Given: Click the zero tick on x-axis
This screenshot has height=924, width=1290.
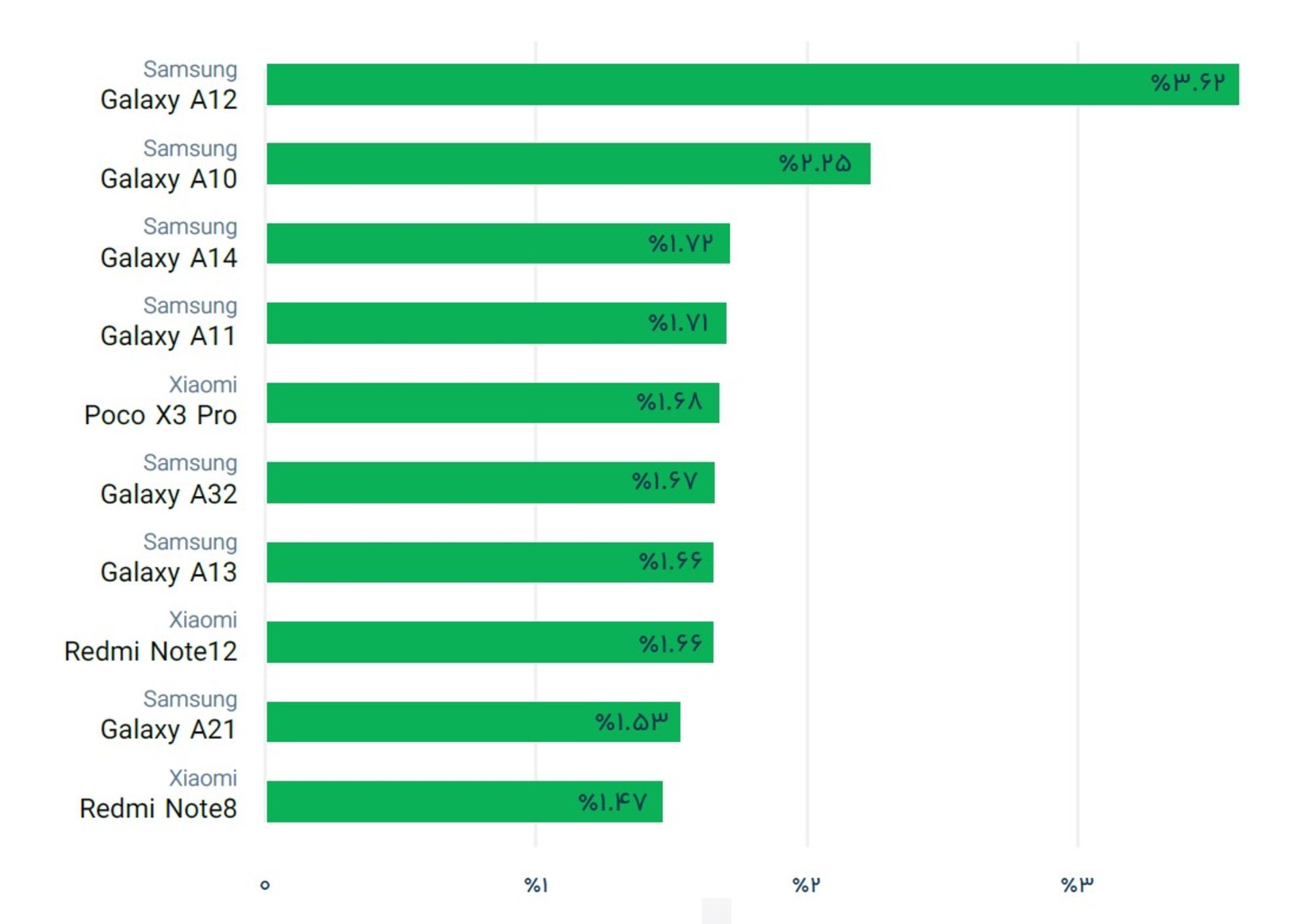Looking at the screenshot, I should [x=265, y=885].
